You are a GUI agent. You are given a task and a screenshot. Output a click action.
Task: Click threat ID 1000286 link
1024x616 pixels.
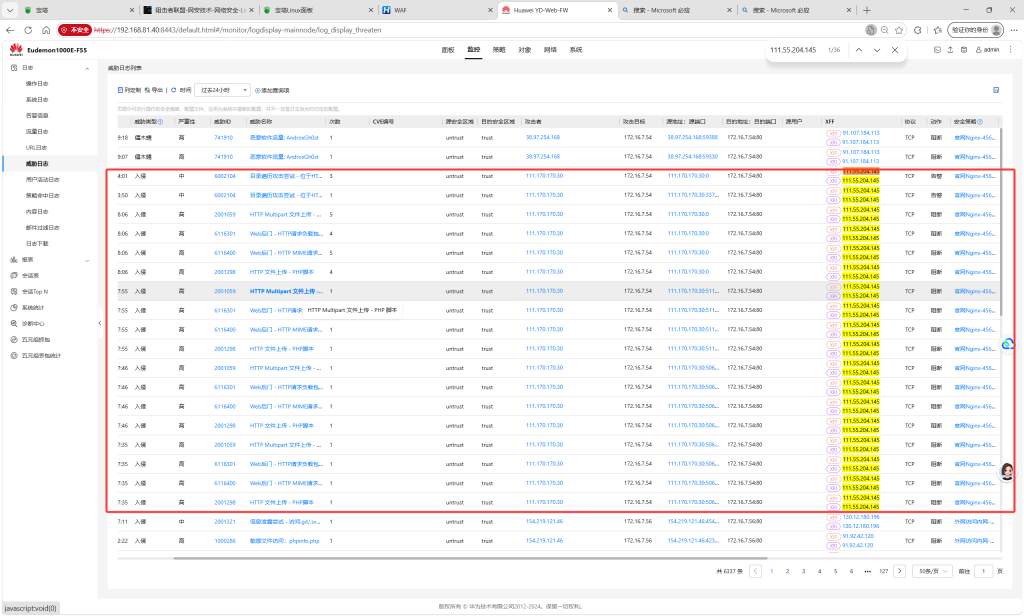(x=225, y=541)
